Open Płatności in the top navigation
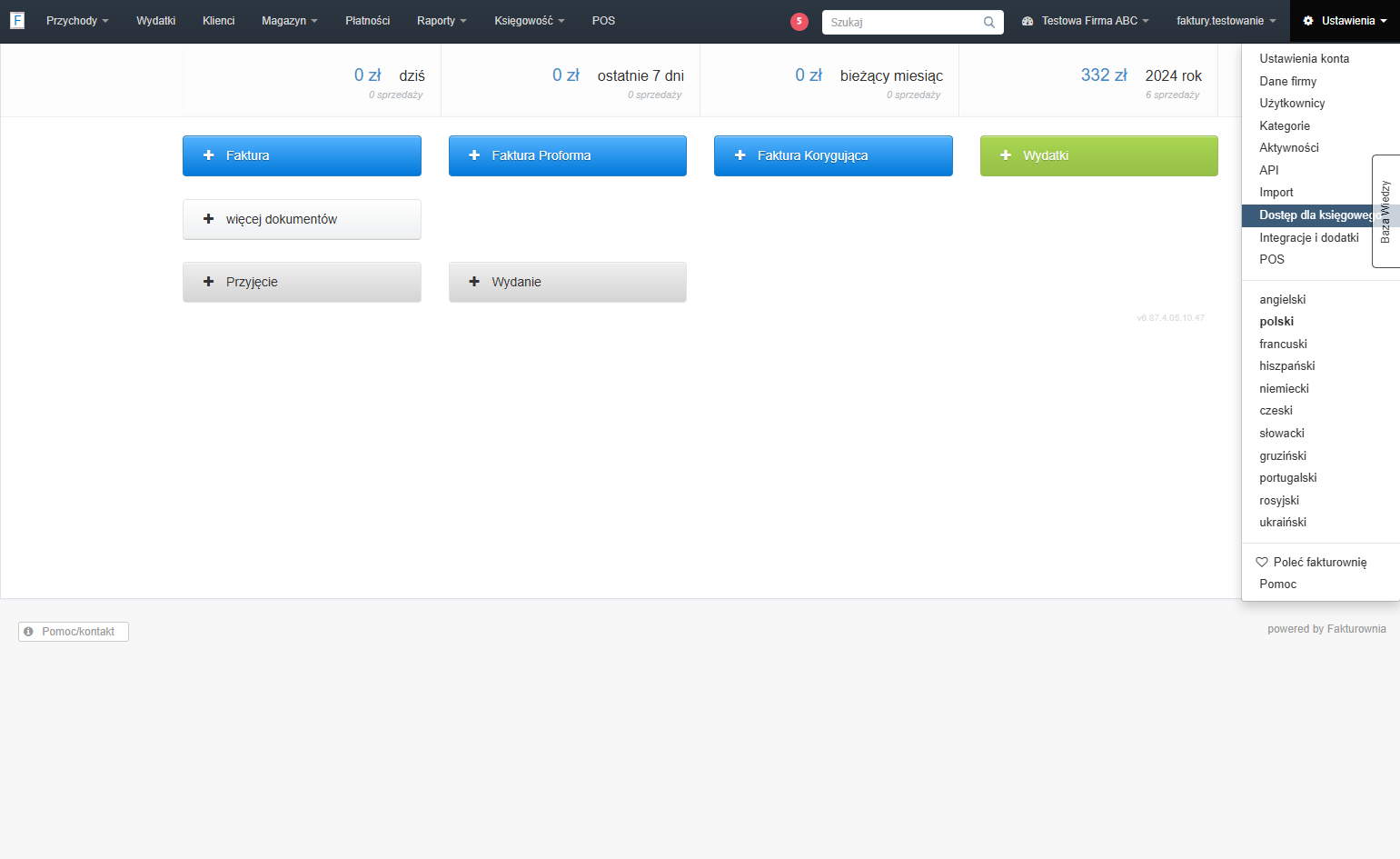The width and height of the screenshot is (1400, 859). tap(367, 21)
